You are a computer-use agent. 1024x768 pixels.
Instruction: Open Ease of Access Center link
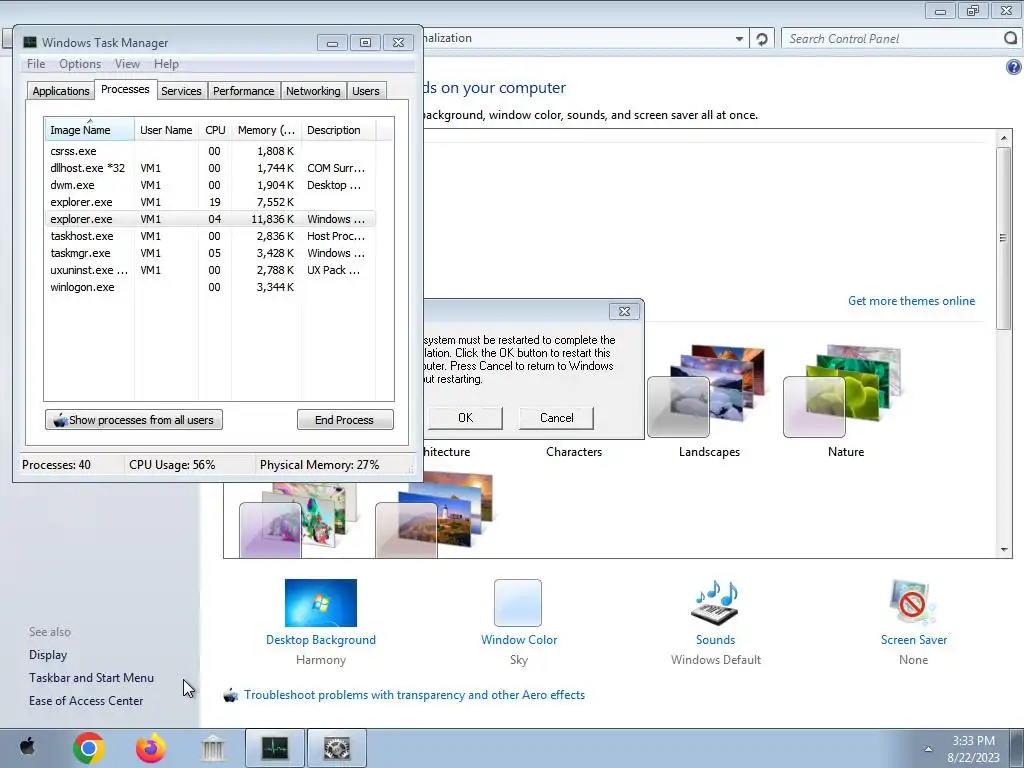(86, 701)
